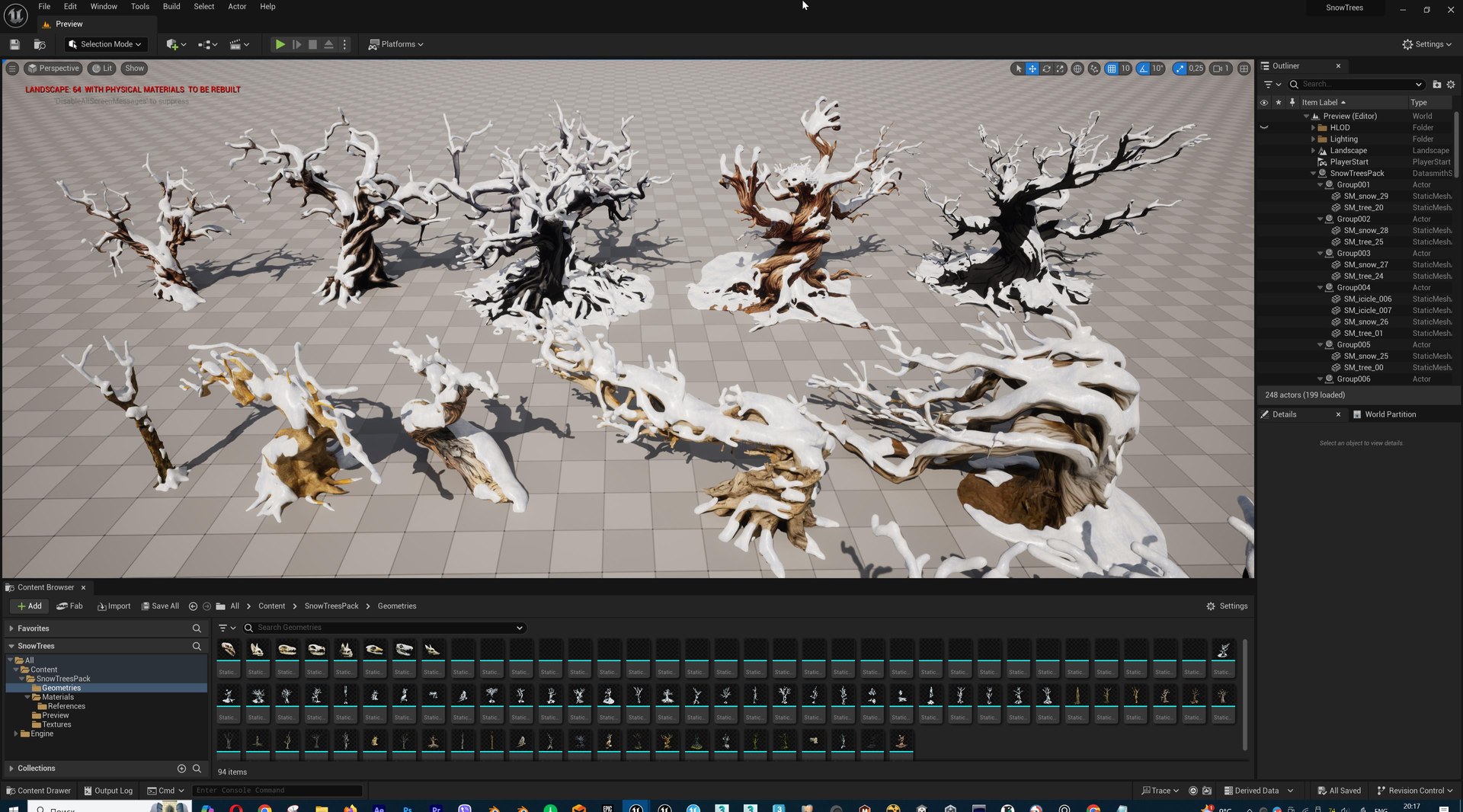Toggle surface snapping icon

1094,69
